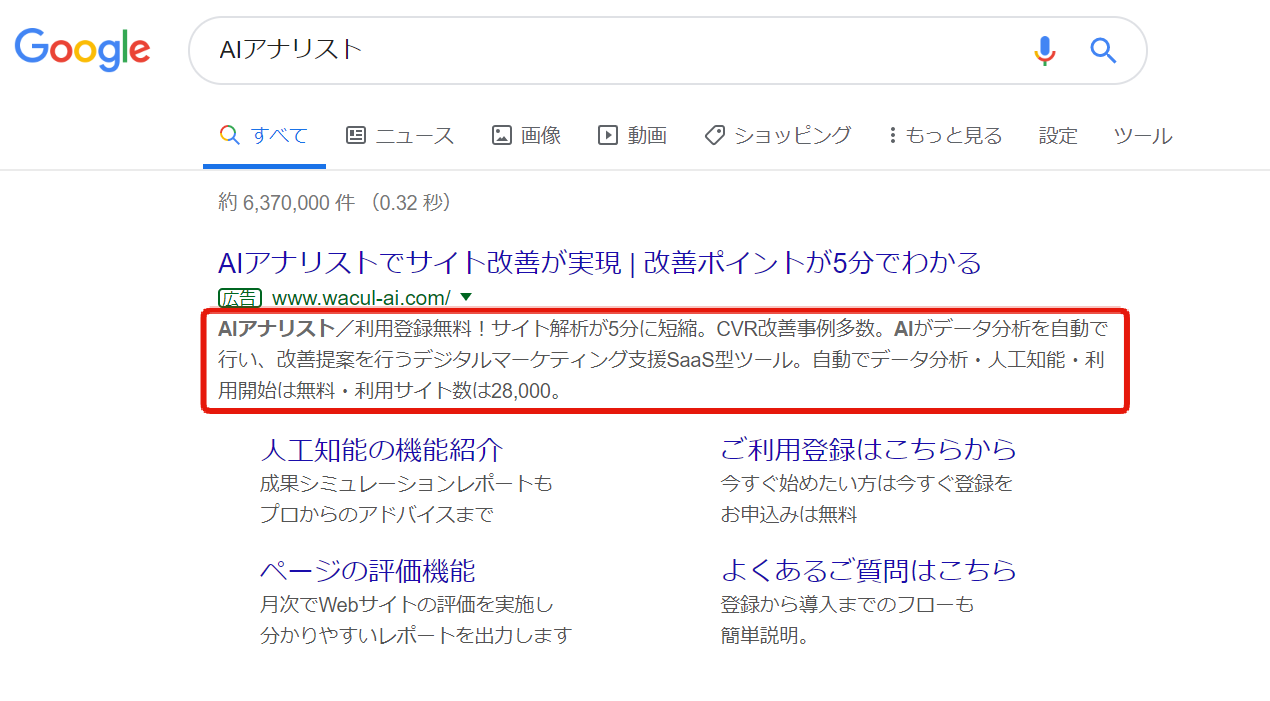Open the 画像 tab

526,136
